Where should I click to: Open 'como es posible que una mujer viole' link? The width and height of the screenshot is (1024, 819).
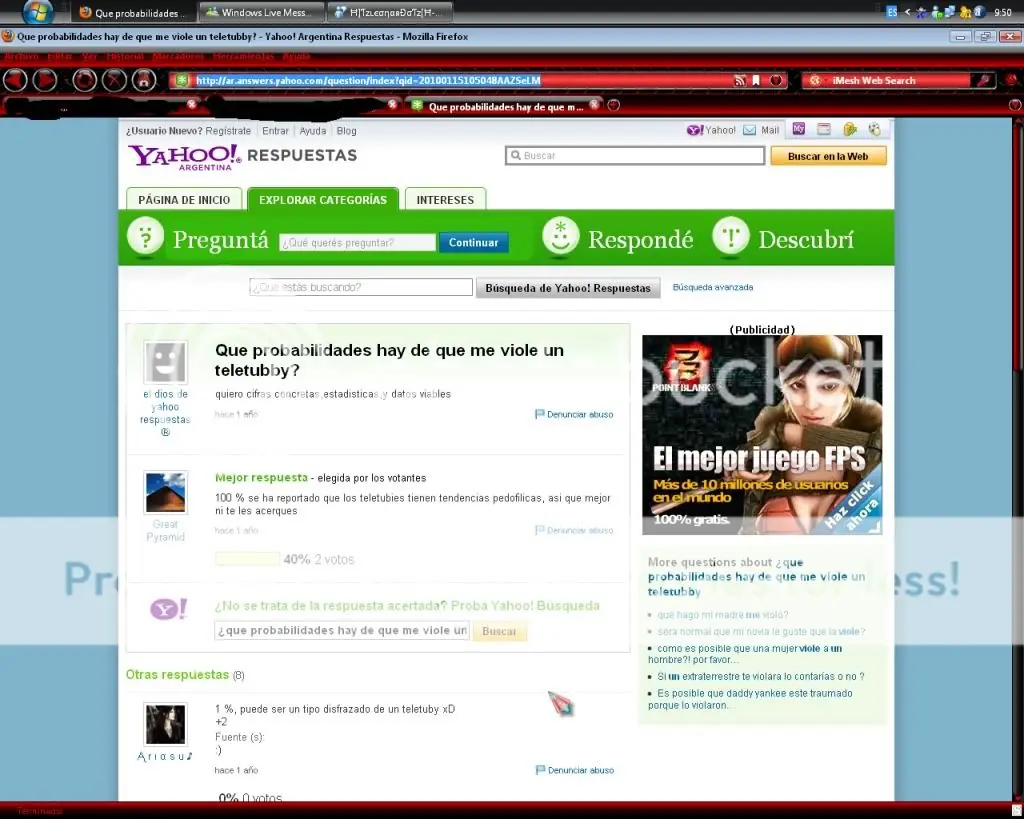click(x=744, y=654)
